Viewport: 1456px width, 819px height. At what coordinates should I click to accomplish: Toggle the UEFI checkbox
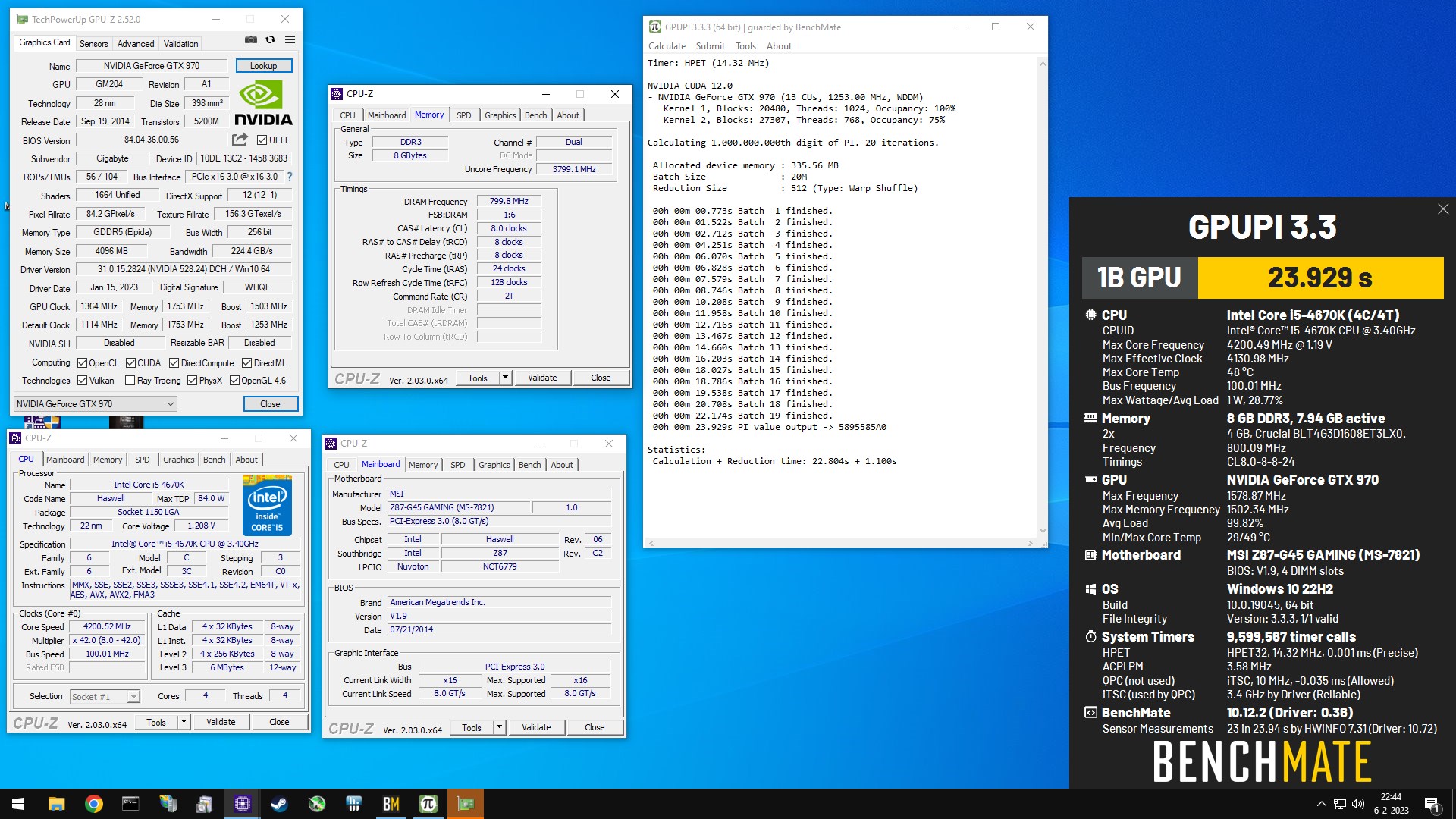pyautogui.click(x=262, y=140)
